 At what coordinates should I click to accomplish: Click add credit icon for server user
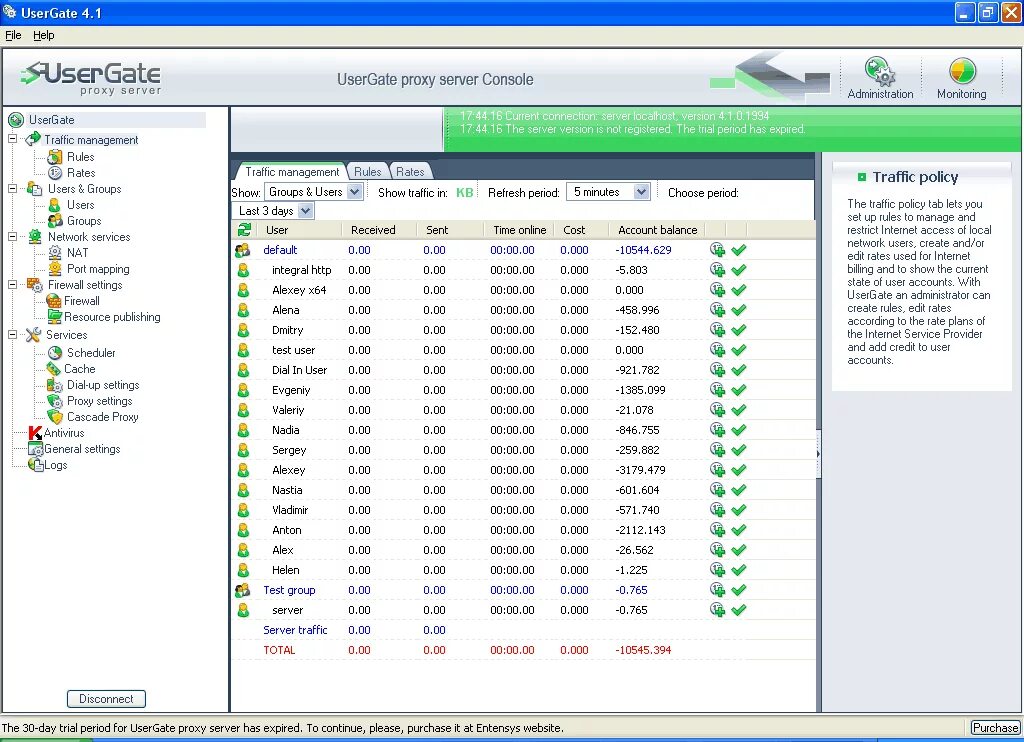[717, 610]
